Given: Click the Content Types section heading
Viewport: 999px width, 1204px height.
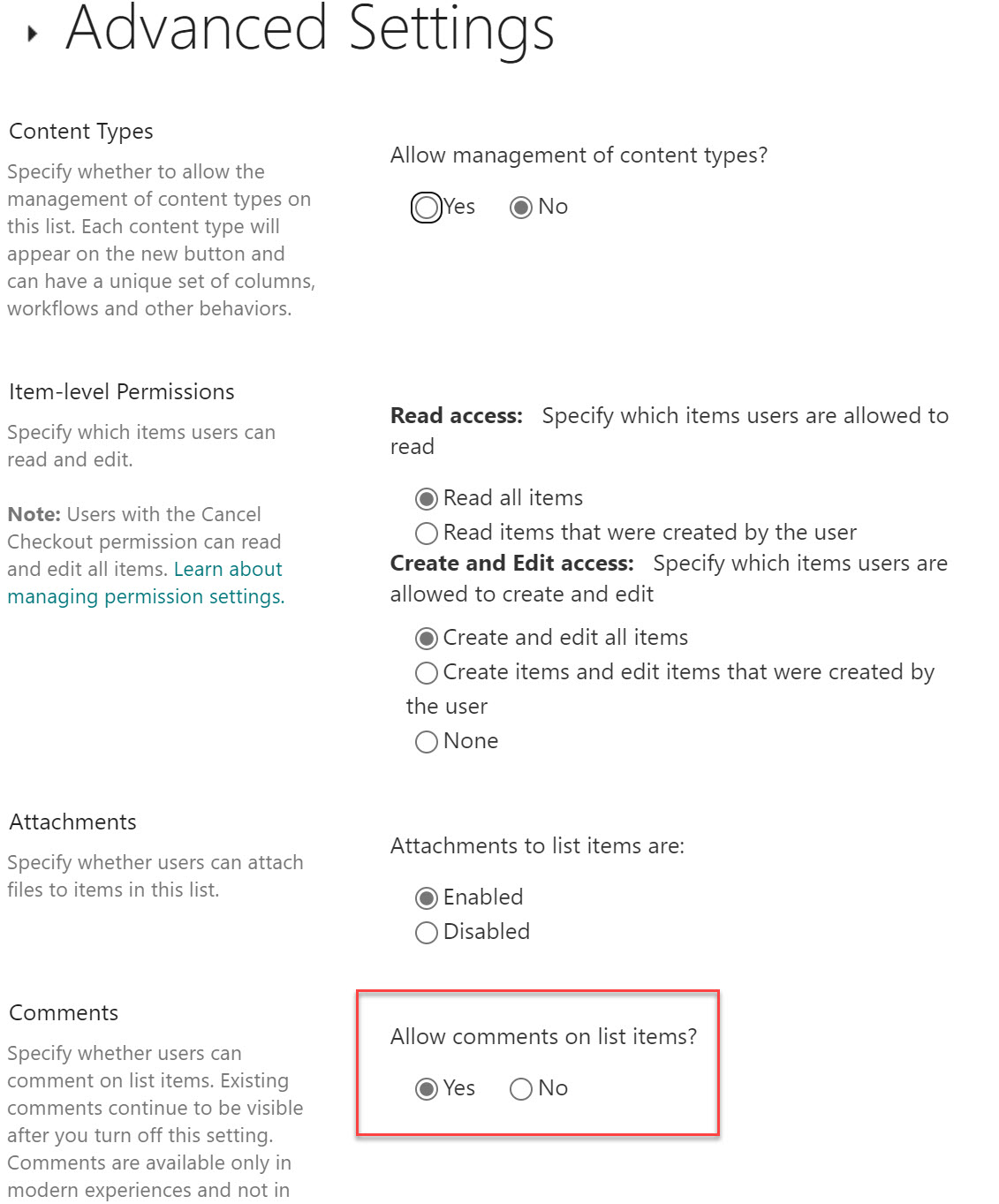Looking at the screenshot, I should click(81, 132).
